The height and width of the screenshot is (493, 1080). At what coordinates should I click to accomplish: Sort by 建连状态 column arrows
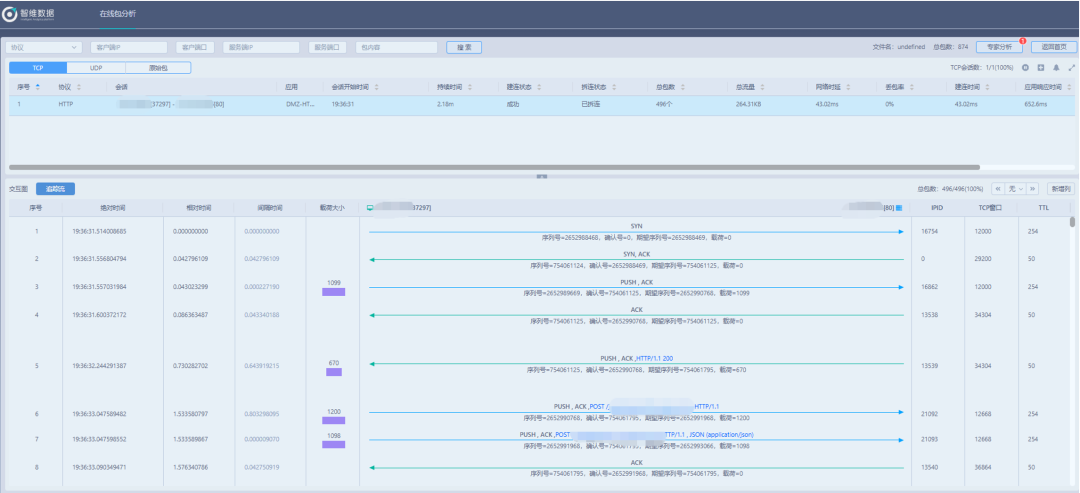(539, 87)
